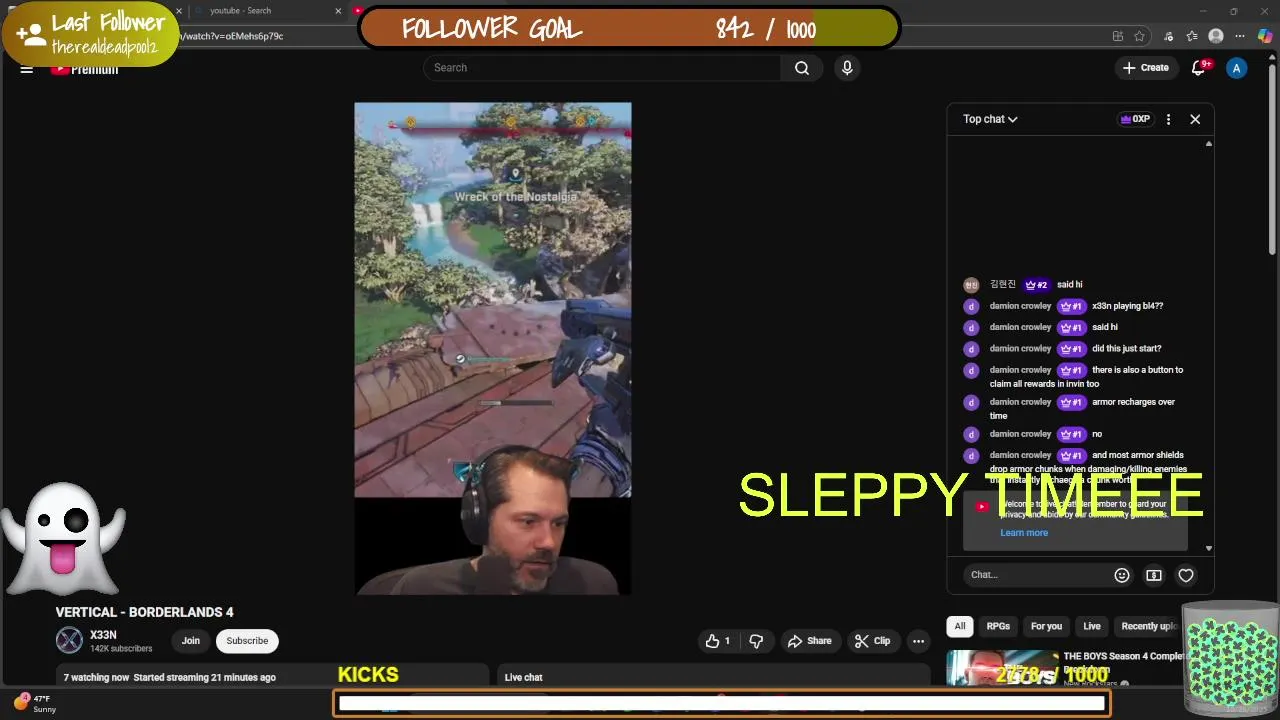1280x720 pixels.
Task: Click the '142K subscribers' text
Action: (121, 649)
